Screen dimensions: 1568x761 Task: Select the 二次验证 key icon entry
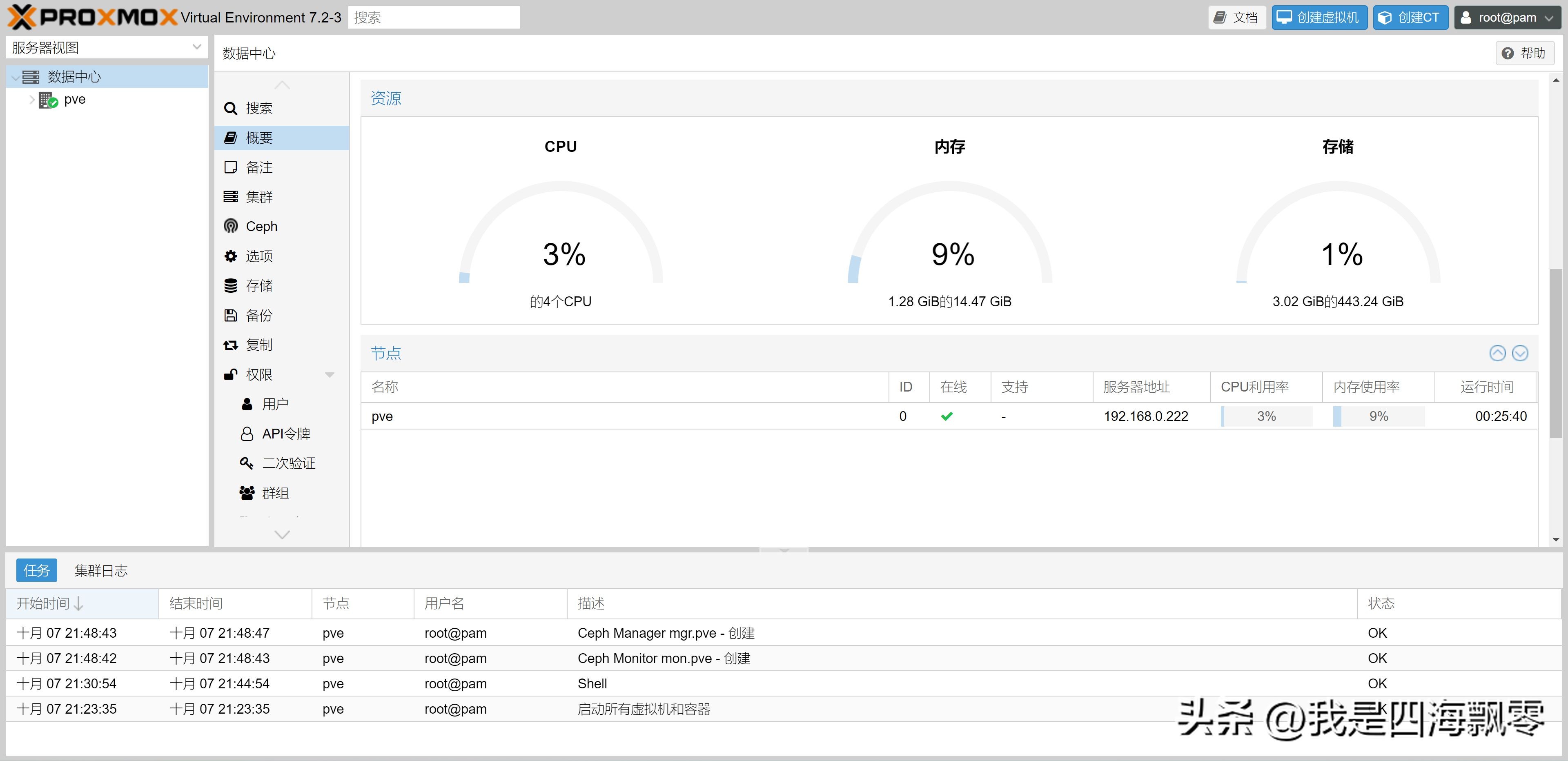coord(247,463)
